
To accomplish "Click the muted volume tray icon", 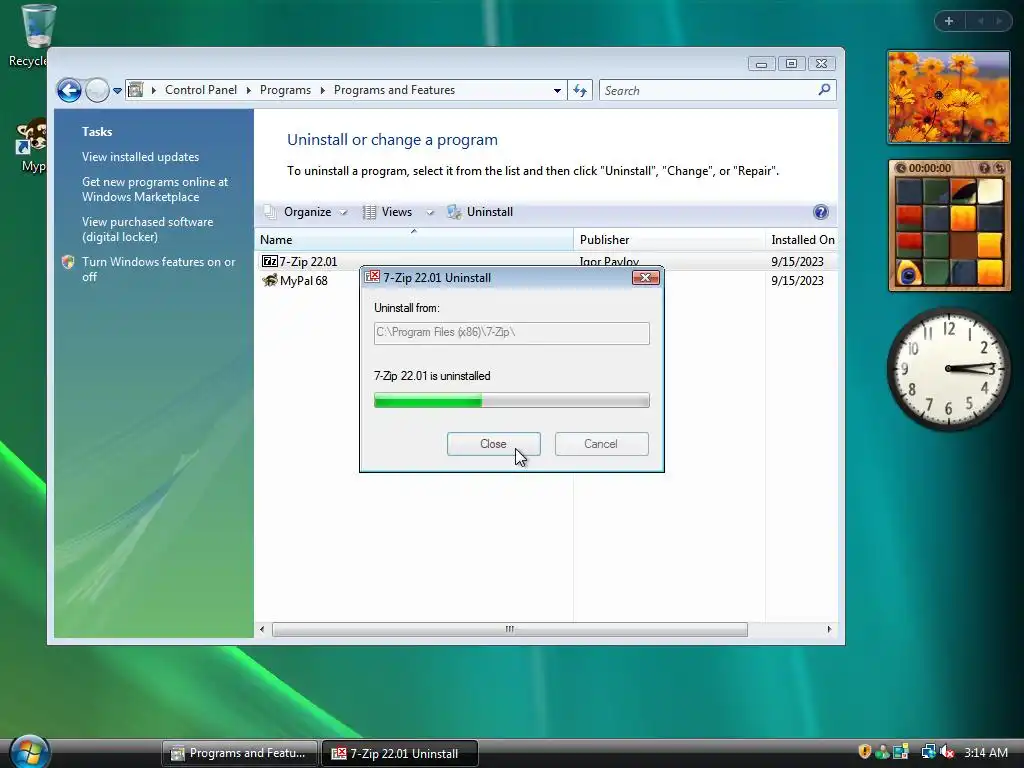I will [947, 752].
